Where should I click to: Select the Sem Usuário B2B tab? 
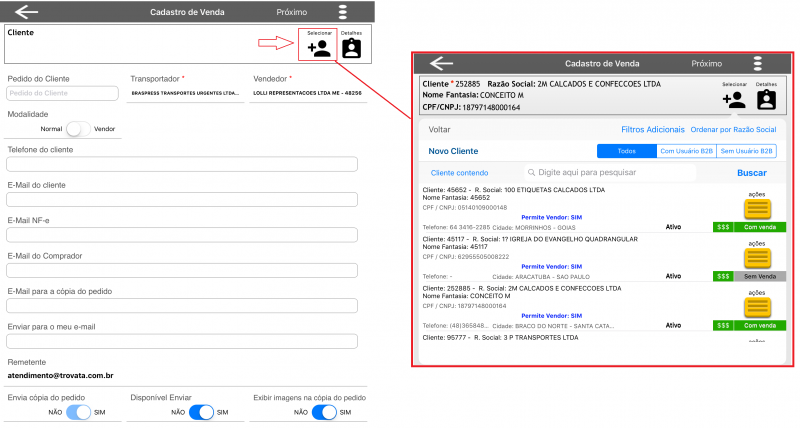tap(747, 151)
